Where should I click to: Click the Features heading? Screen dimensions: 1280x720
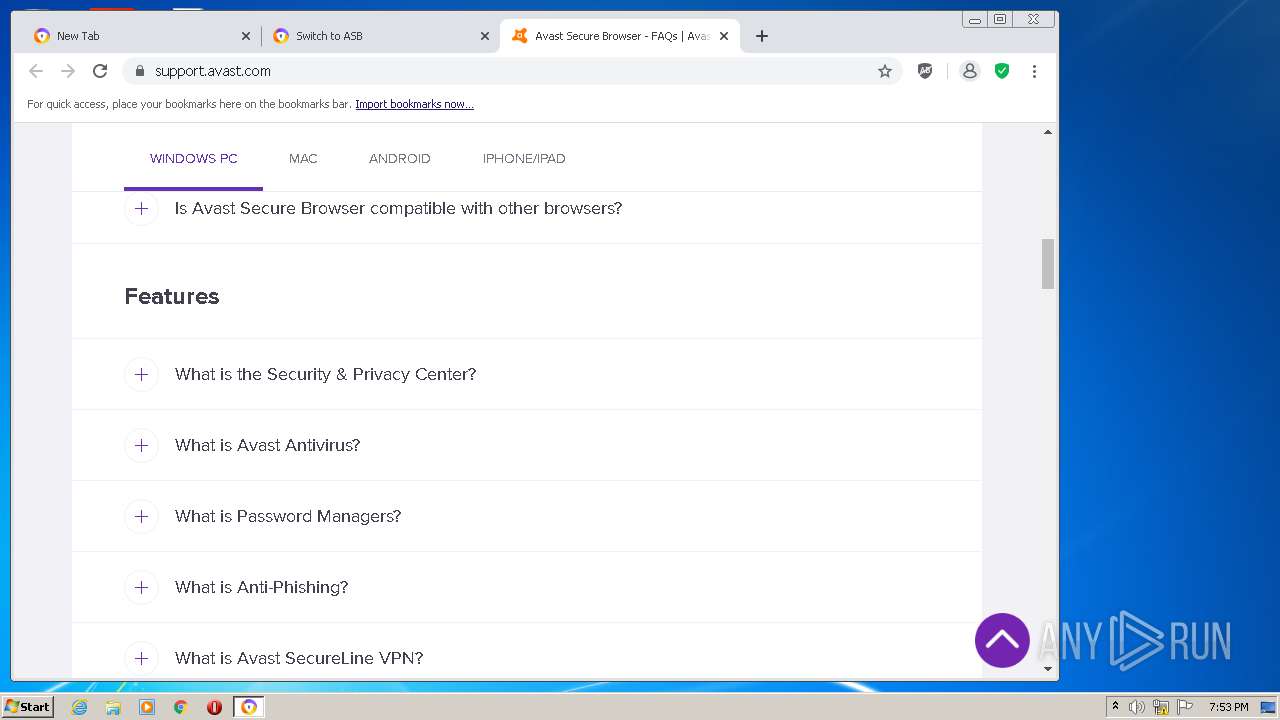click(172, 296)
